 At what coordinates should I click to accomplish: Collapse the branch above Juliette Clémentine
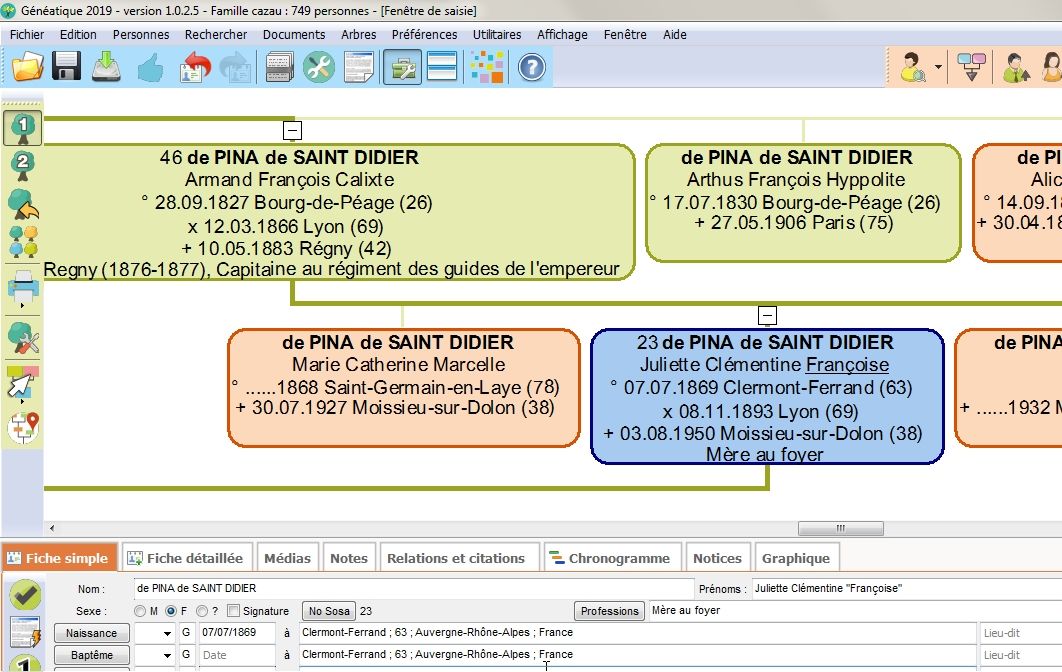coord(767,315)
